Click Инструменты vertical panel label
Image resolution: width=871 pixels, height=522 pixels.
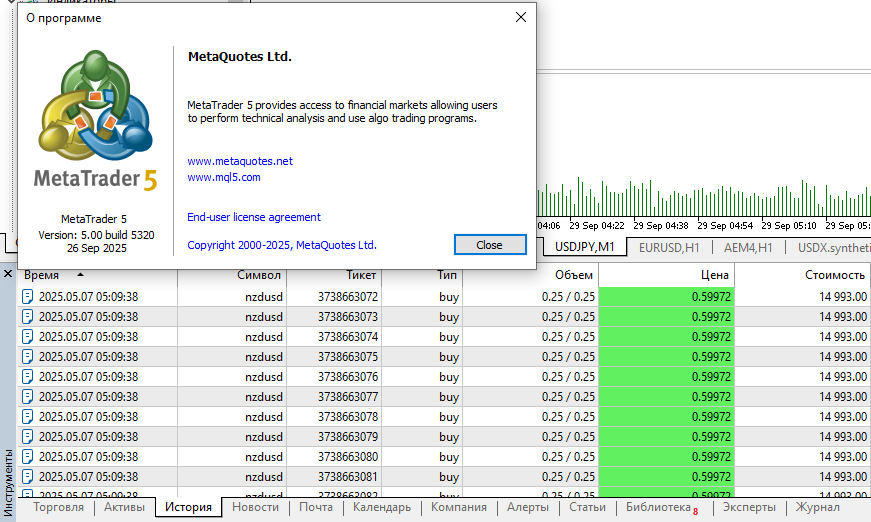coord(8,482)
